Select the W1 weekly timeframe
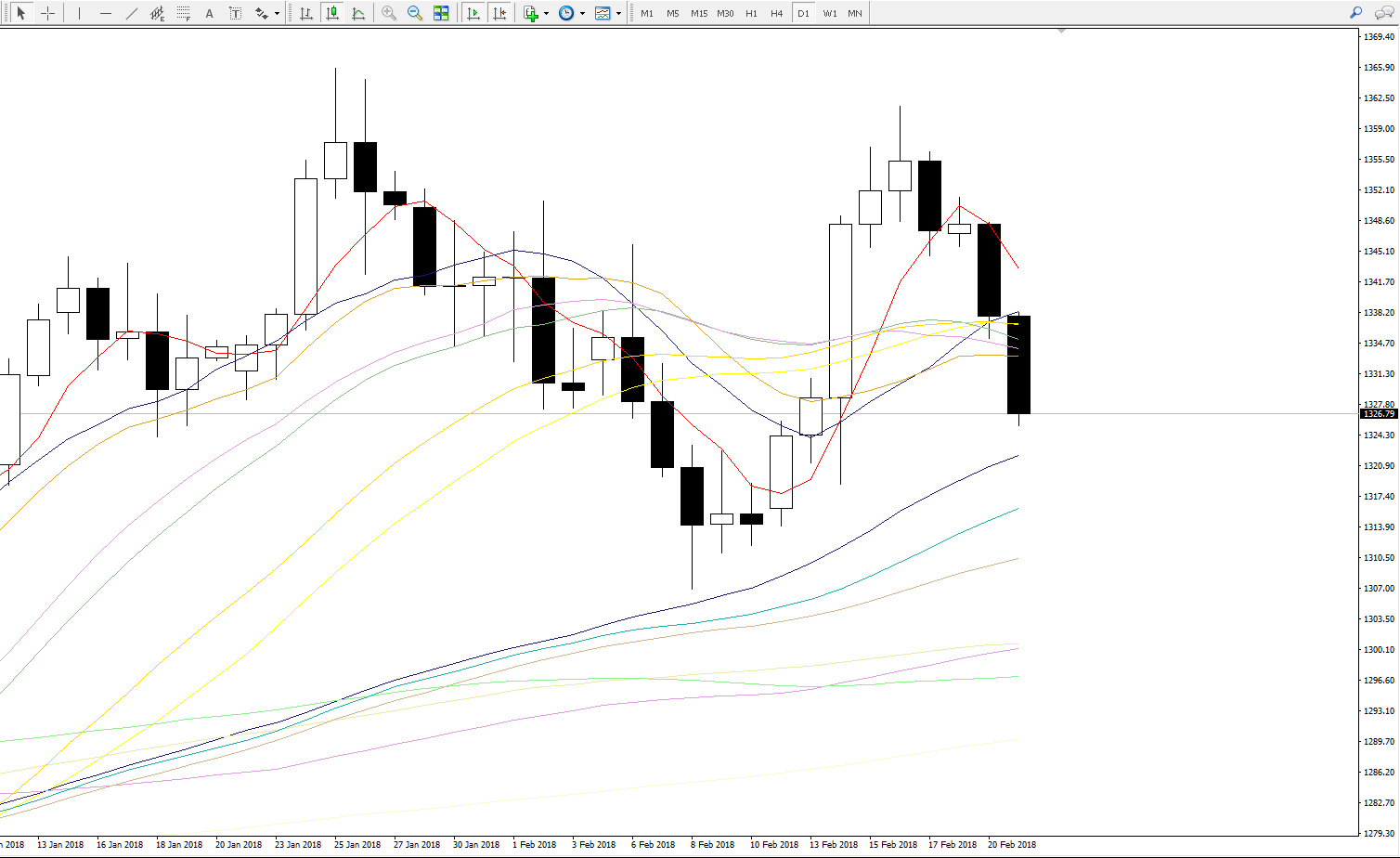Viewport: 1400px width, 858px height. 829,13
